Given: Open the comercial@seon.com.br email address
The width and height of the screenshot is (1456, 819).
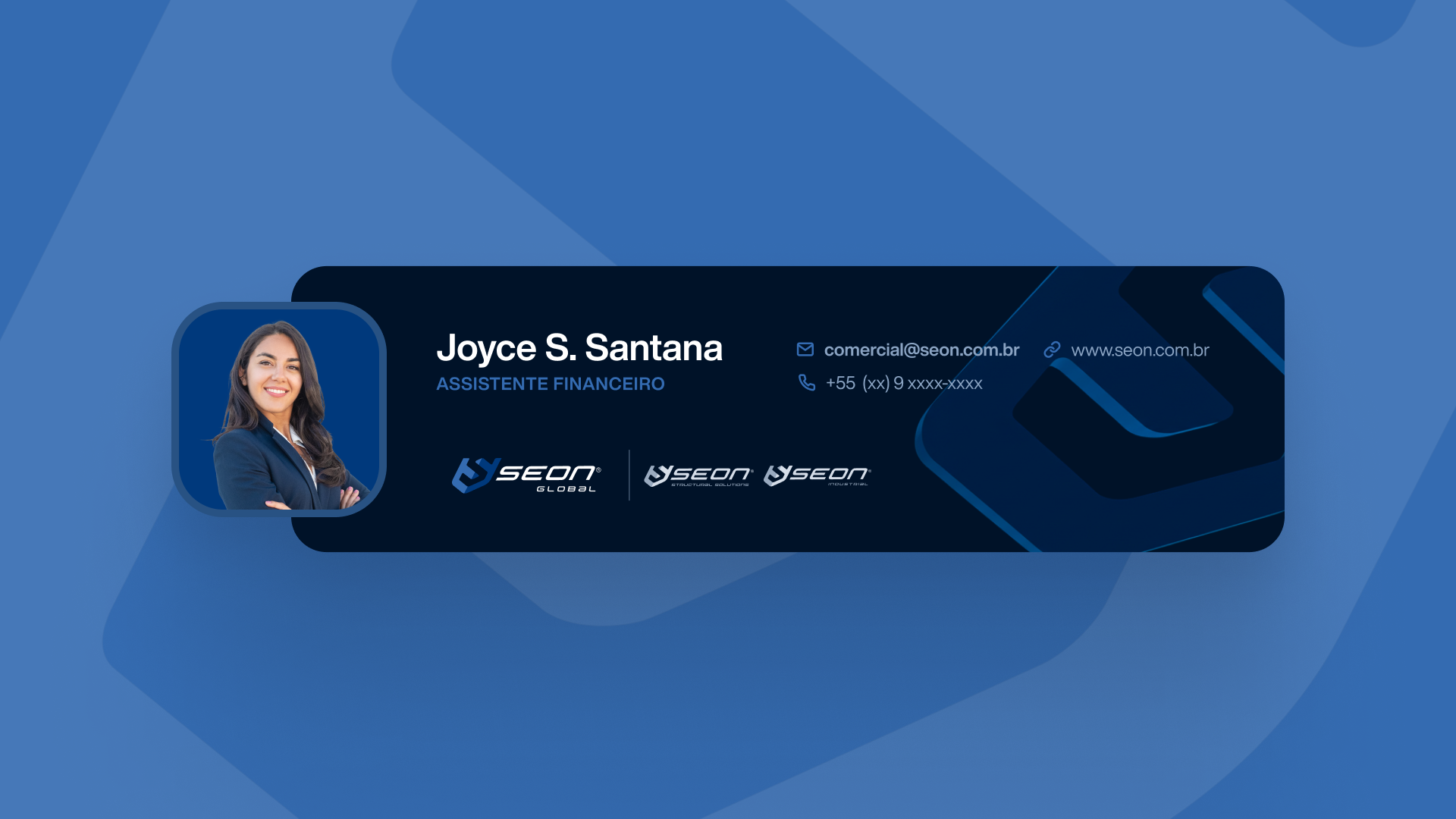Looking at the screenshot, I should point(921,350).
